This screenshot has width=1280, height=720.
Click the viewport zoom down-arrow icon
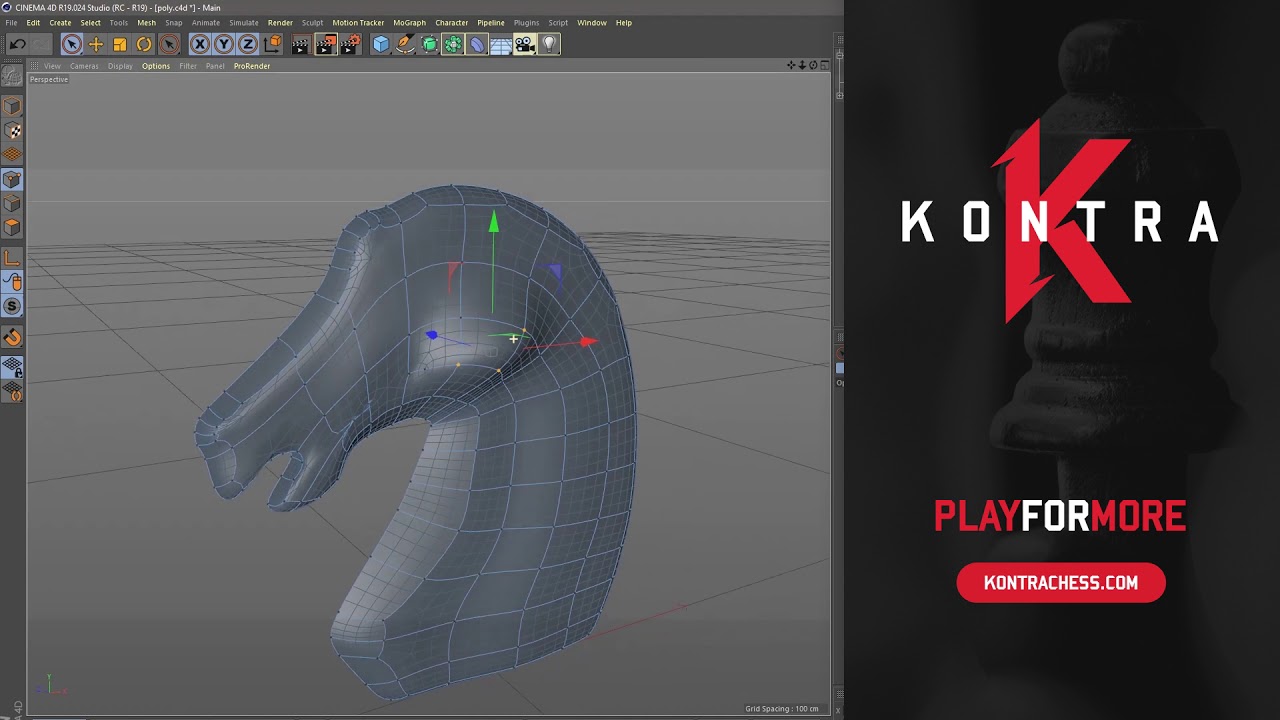[x=802, y=65]
